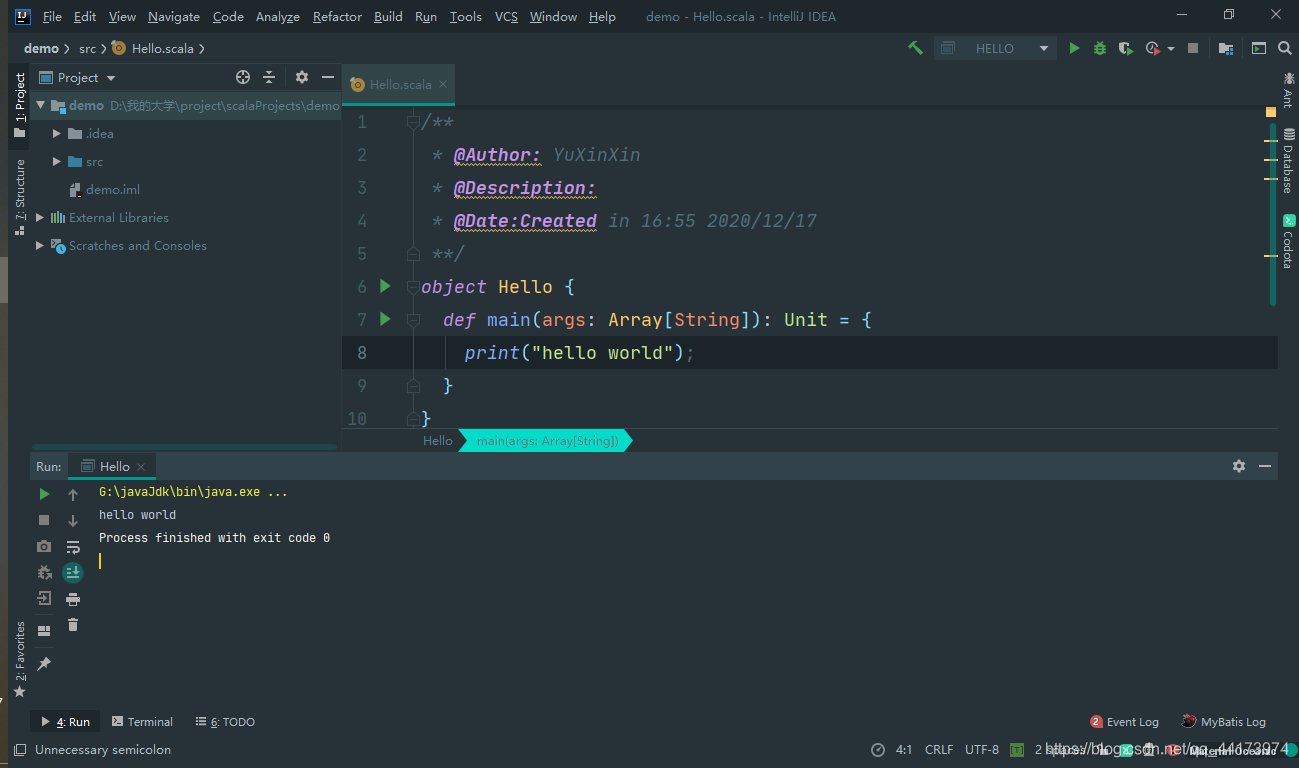Toggle soft-wrap in the console
1299x768 pixels.
click(73, 547)
